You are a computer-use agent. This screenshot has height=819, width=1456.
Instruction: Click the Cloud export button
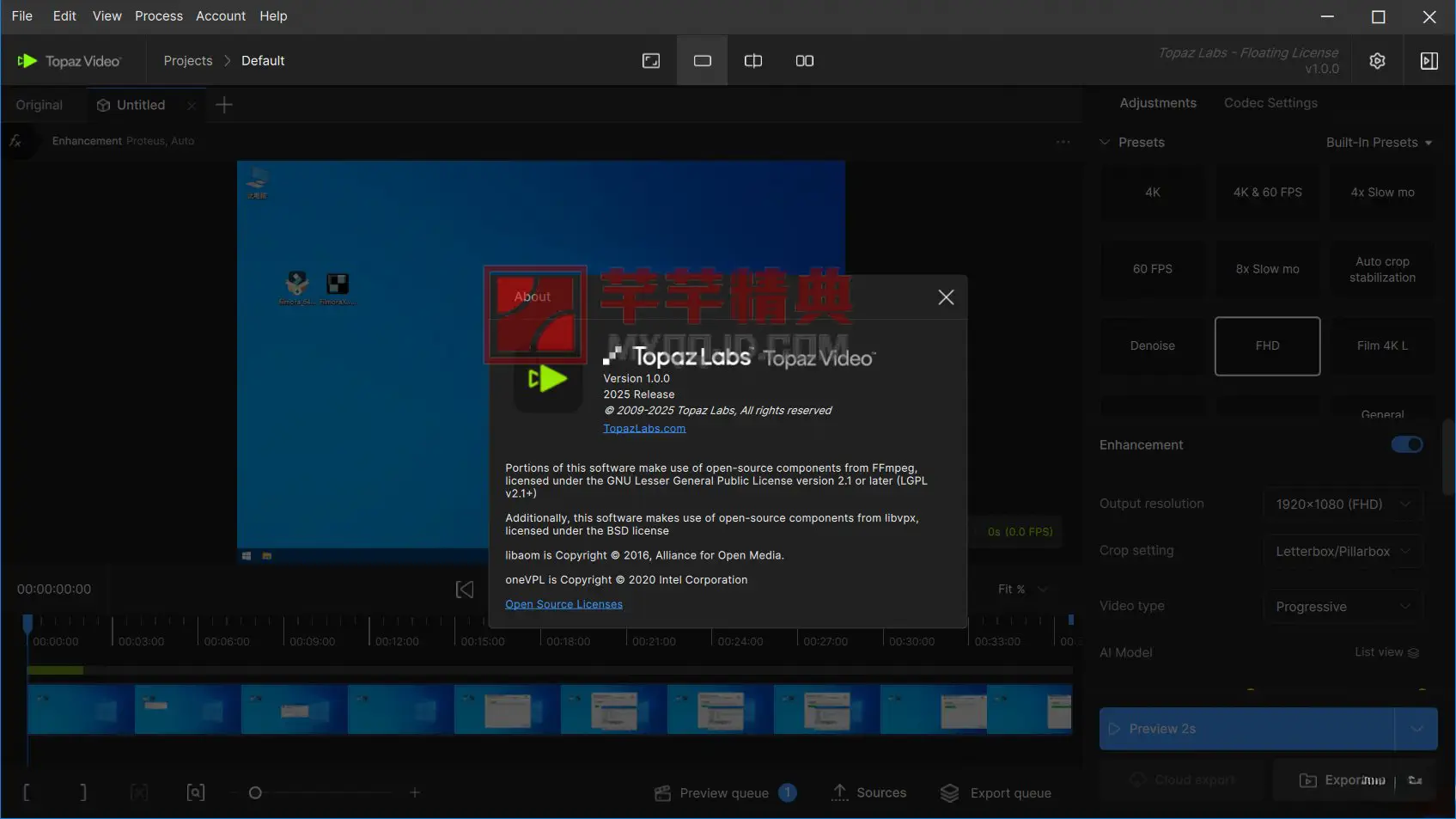coord(1183,780)
